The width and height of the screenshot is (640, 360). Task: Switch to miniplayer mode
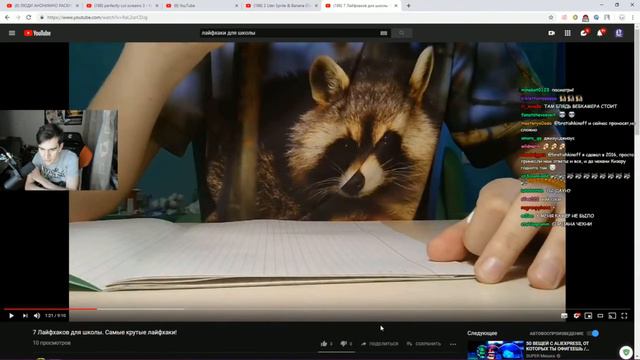(x=588, y=316)
